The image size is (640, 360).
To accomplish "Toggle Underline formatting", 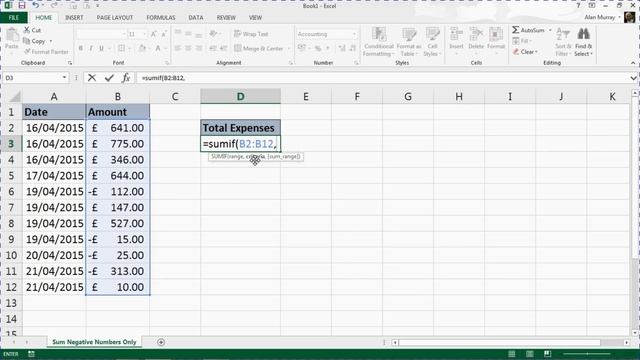I will click(x=101, y=48).
